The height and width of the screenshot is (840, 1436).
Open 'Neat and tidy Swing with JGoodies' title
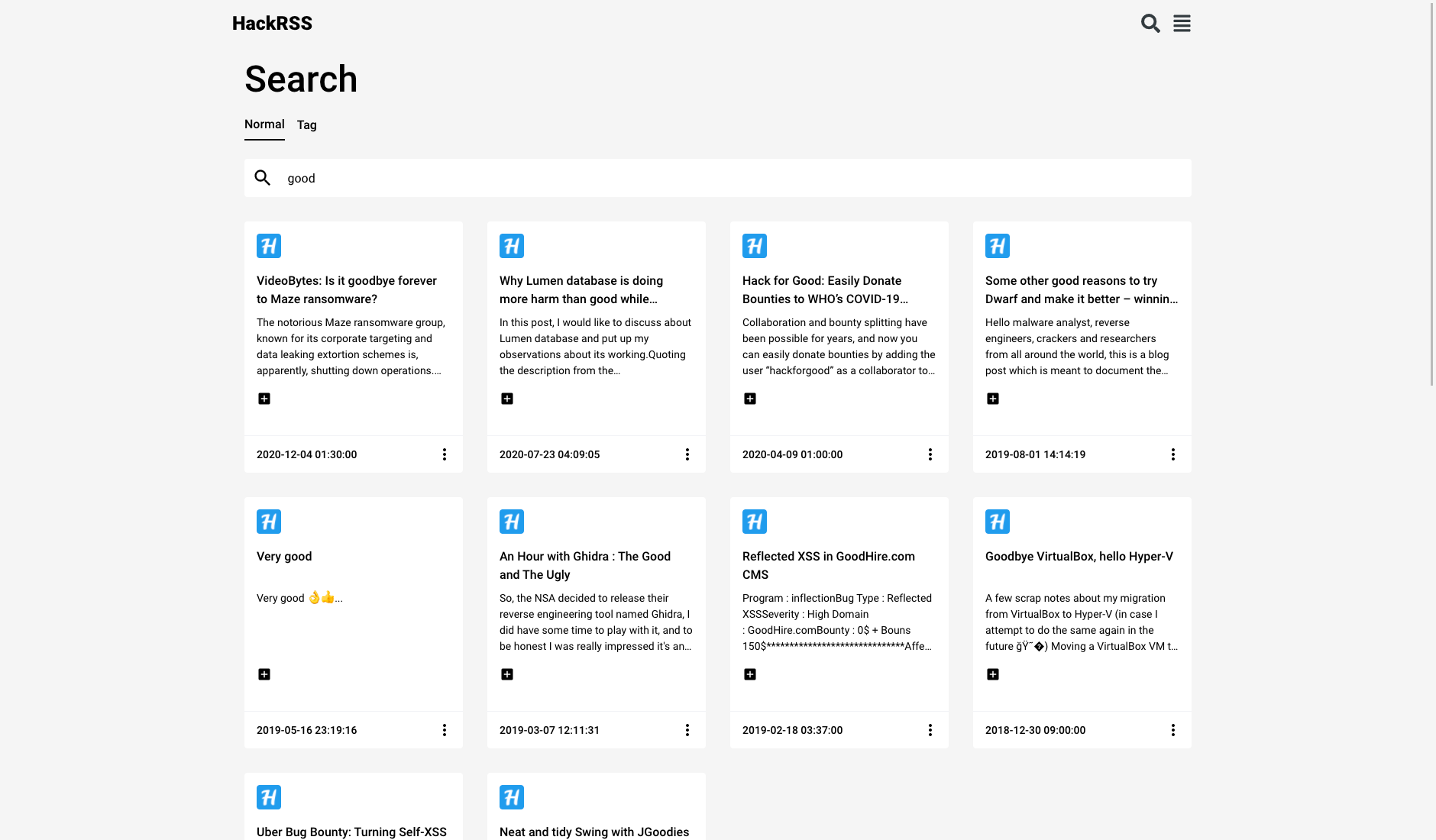(x=594, y=832)
